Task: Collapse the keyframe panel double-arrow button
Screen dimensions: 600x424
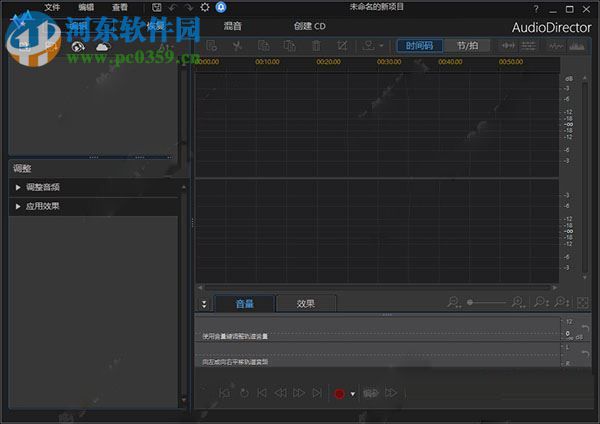Action: pos(204,304)
